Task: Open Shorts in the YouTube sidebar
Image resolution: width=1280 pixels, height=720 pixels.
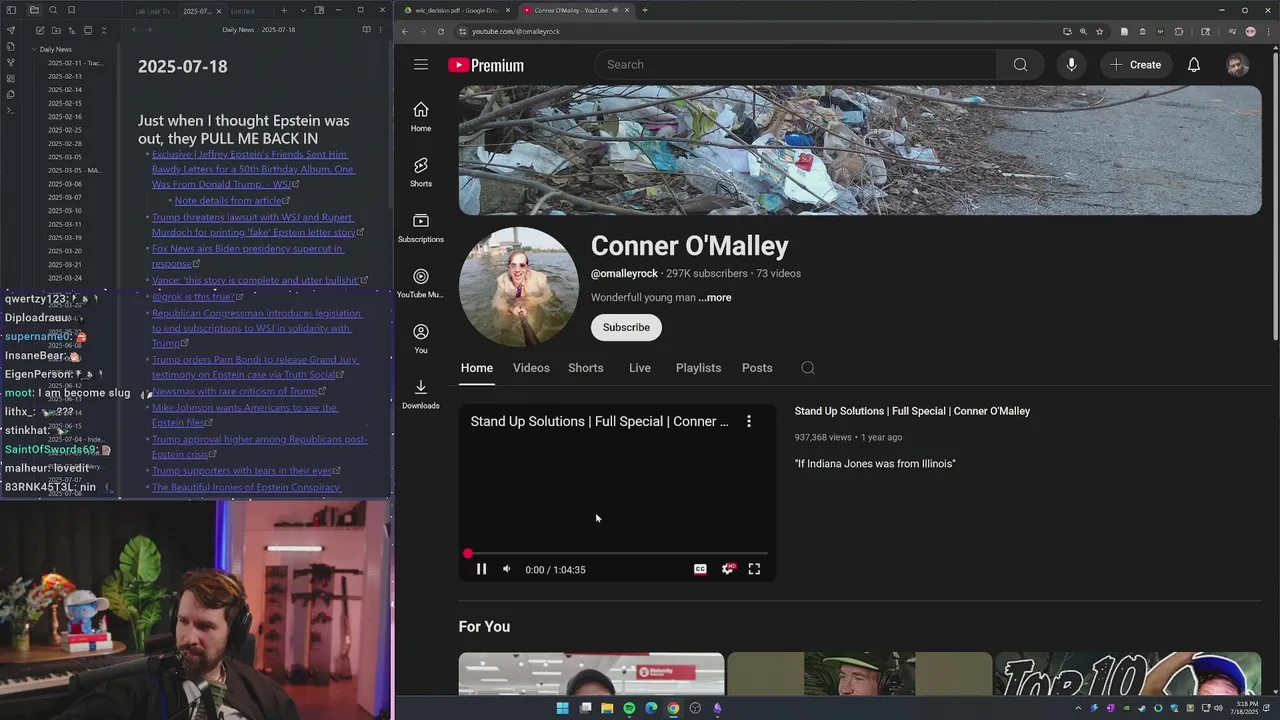Action: pos(421,172)
